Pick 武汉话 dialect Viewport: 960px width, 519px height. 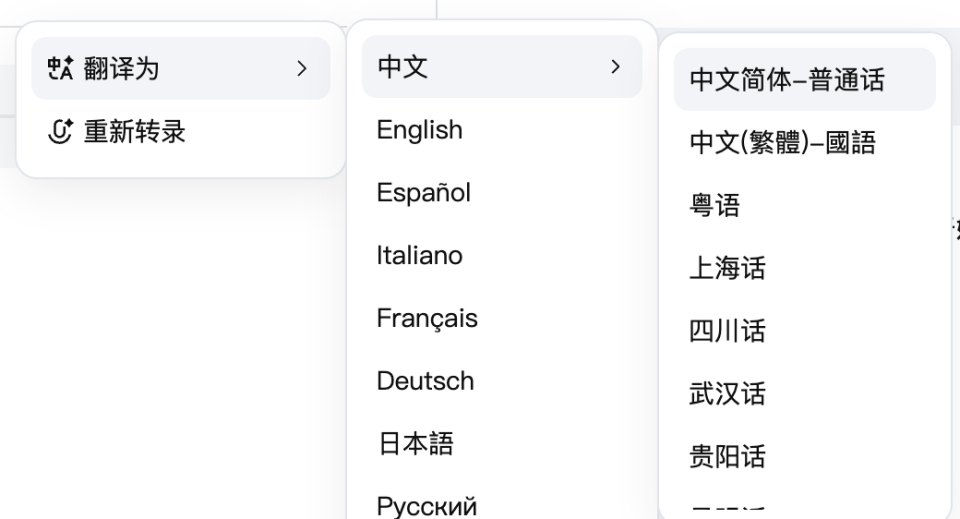(804, 394)
